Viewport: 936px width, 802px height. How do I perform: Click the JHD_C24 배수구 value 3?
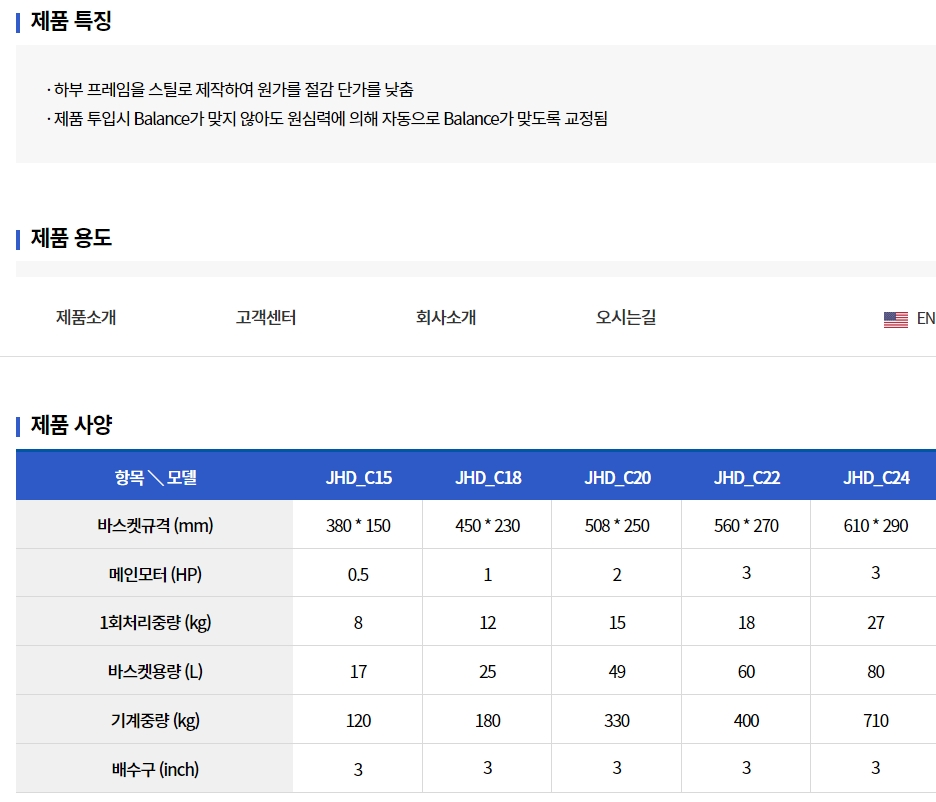pos(876,768)
